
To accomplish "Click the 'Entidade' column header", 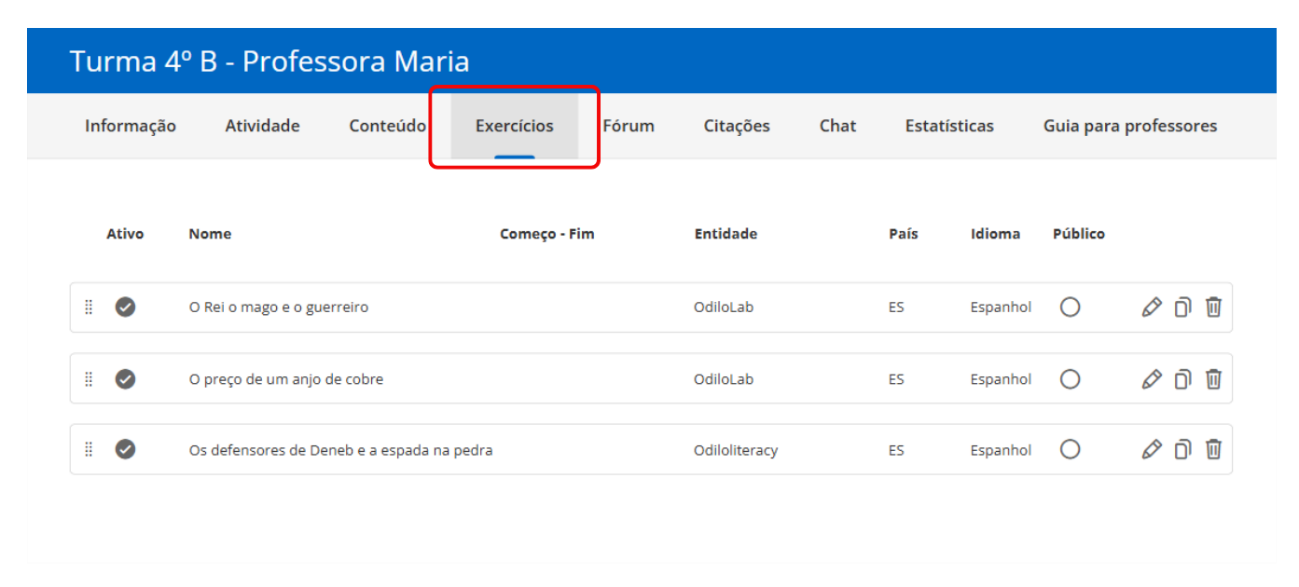I will (726, 234).
